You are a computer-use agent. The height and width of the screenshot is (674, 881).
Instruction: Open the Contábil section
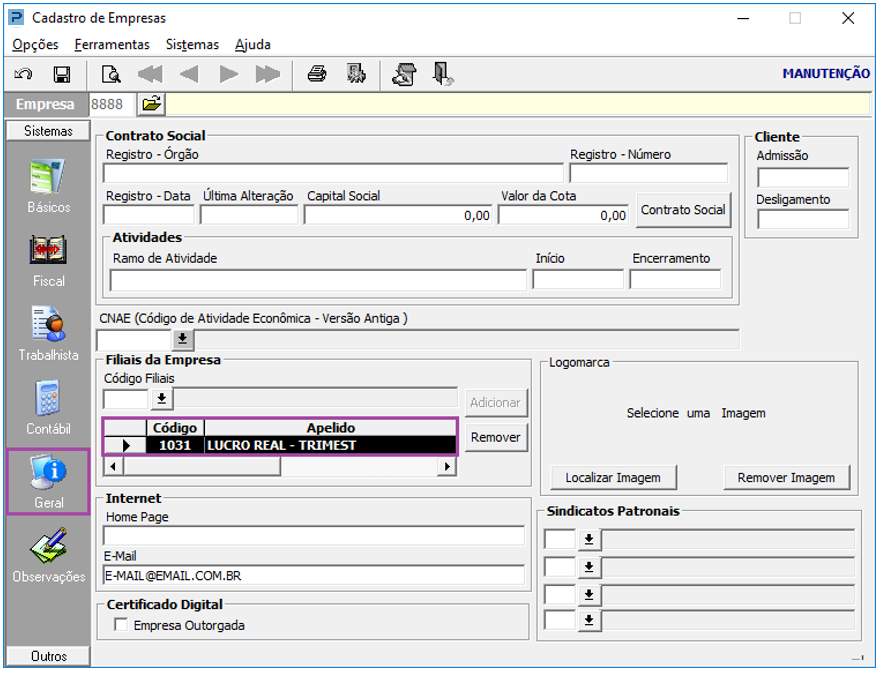point(48,408)
